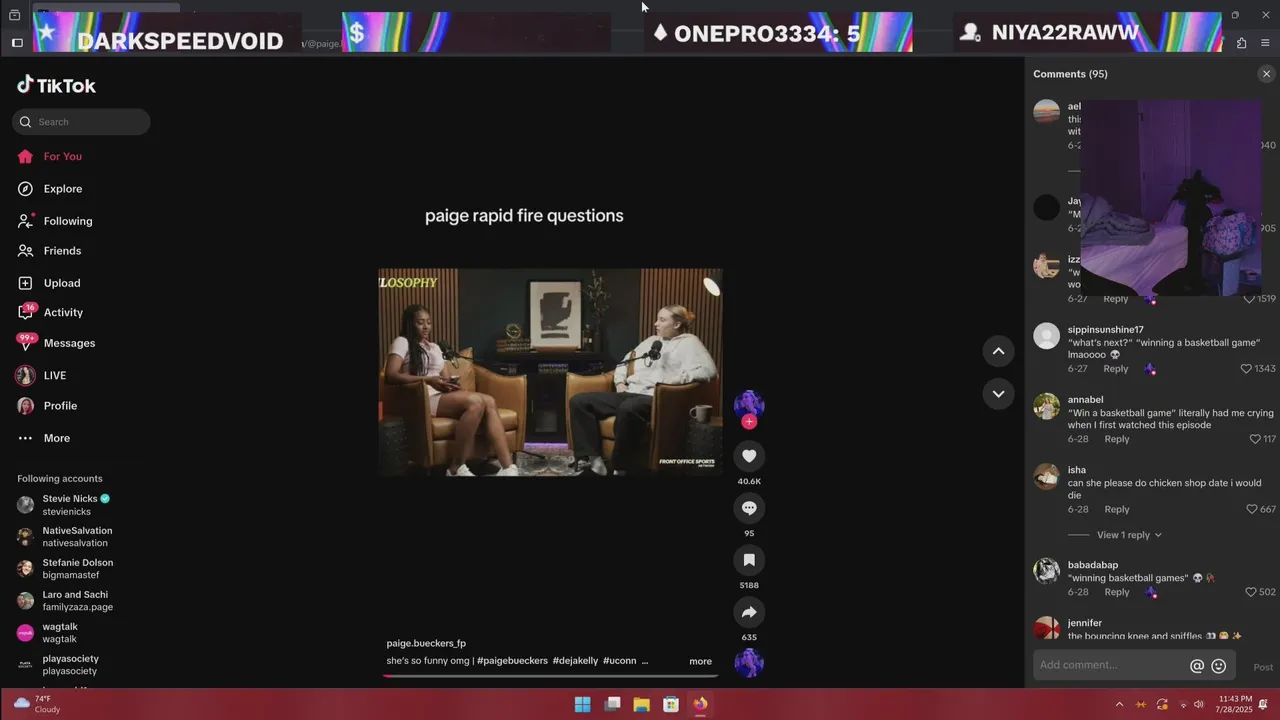Open annabel's profile avatar
The height and width of the screenshot is (720, 1280).
(x=1046, y=406)
